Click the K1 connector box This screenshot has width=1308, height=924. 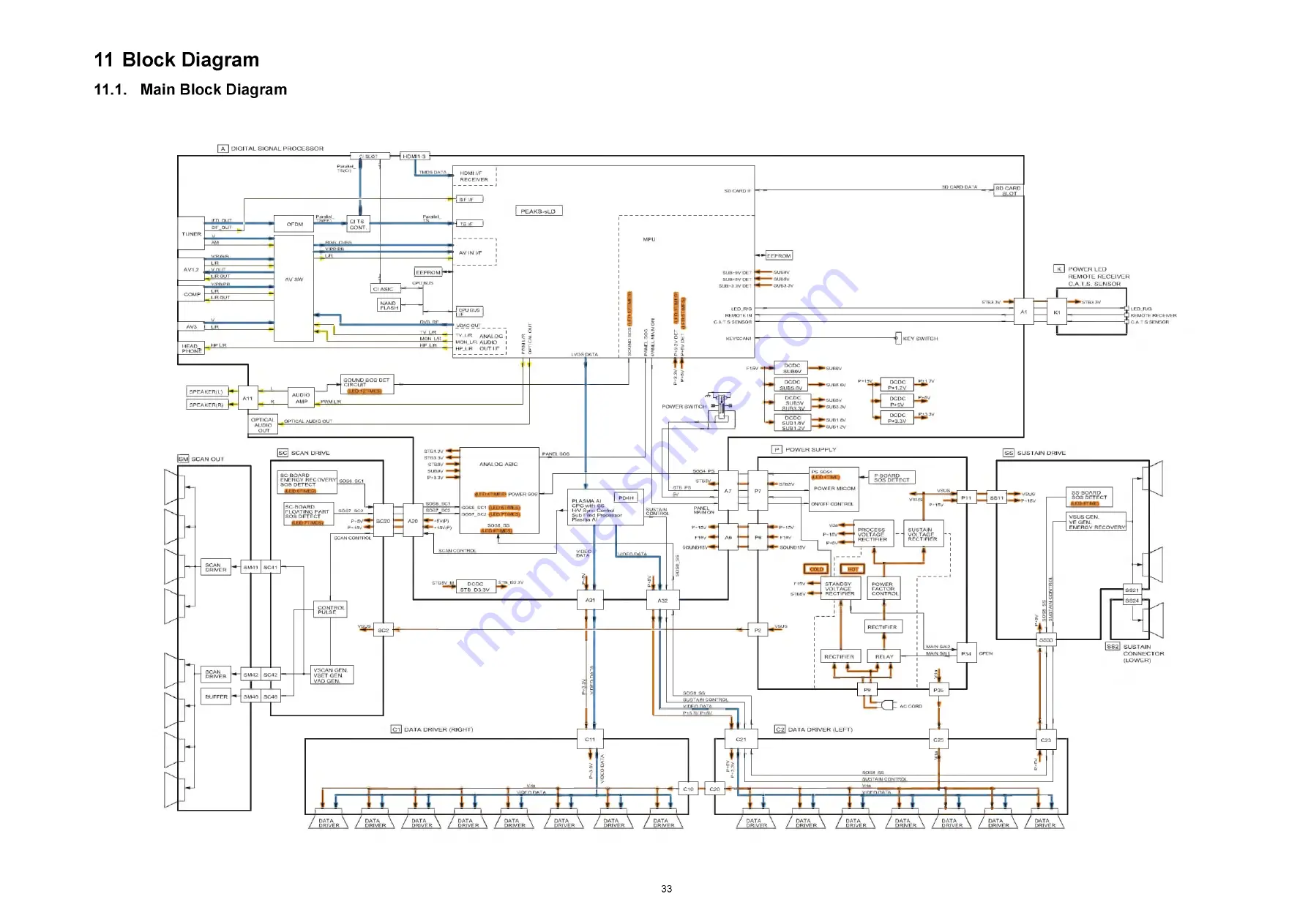[1057, 312]
